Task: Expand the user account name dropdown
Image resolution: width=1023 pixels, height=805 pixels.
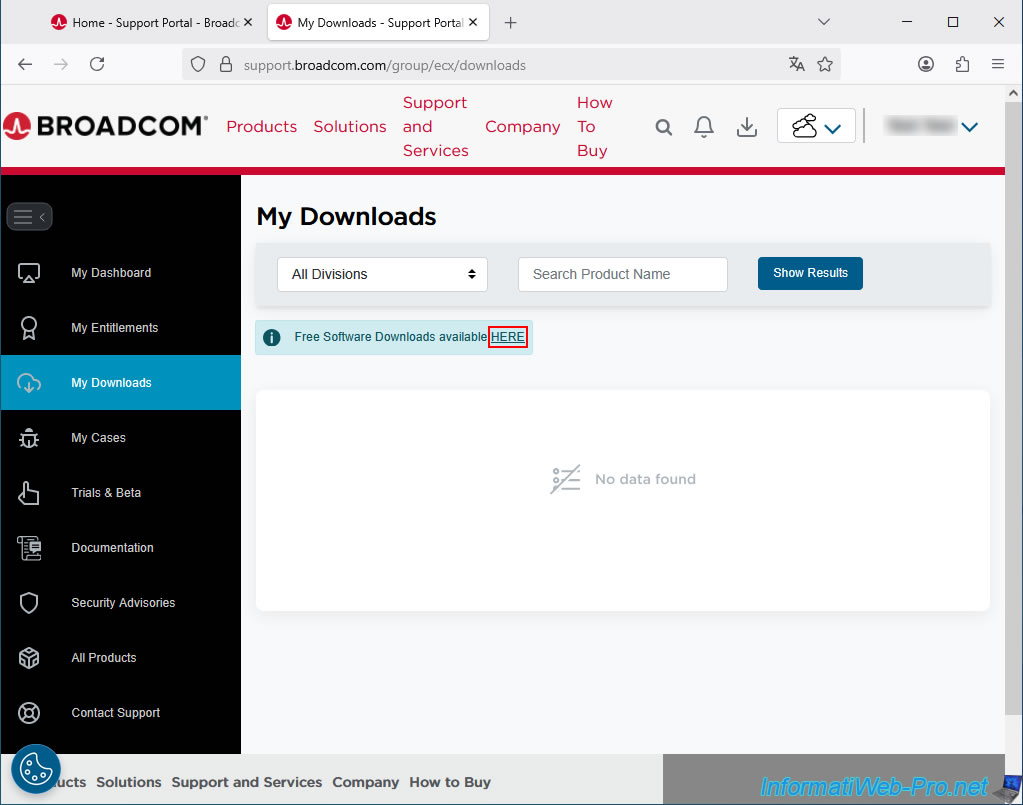Action: point(930,126)
